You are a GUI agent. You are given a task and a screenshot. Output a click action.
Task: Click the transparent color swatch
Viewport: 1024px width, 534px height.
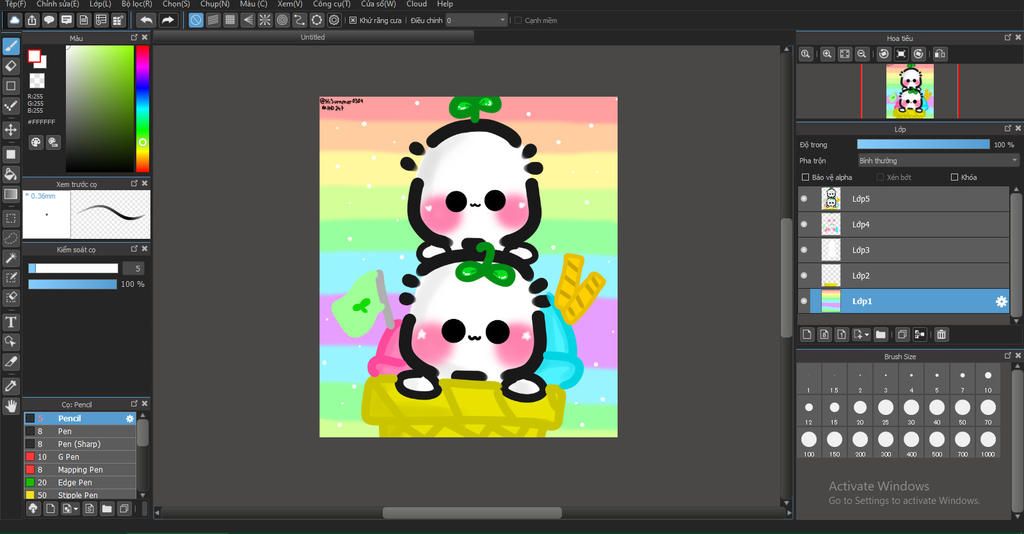tap(37, 80)
